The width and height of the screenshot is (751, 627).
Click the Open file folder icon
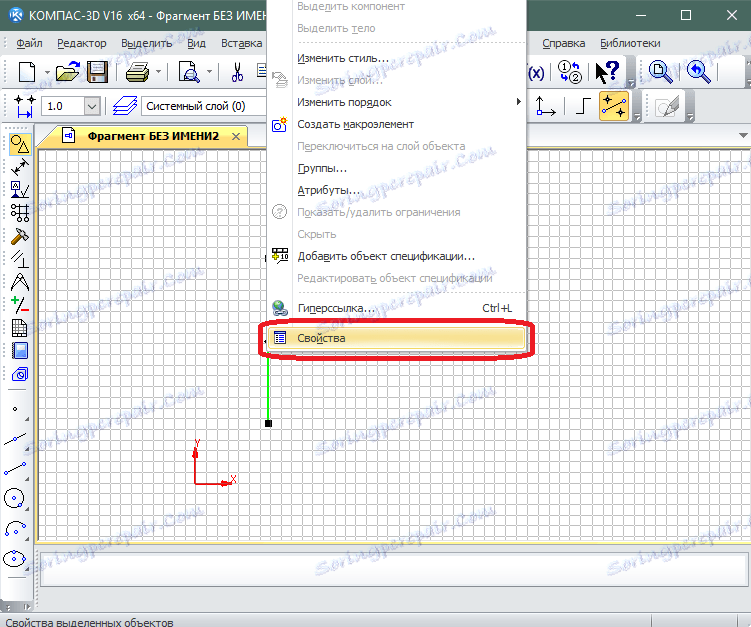67,72
